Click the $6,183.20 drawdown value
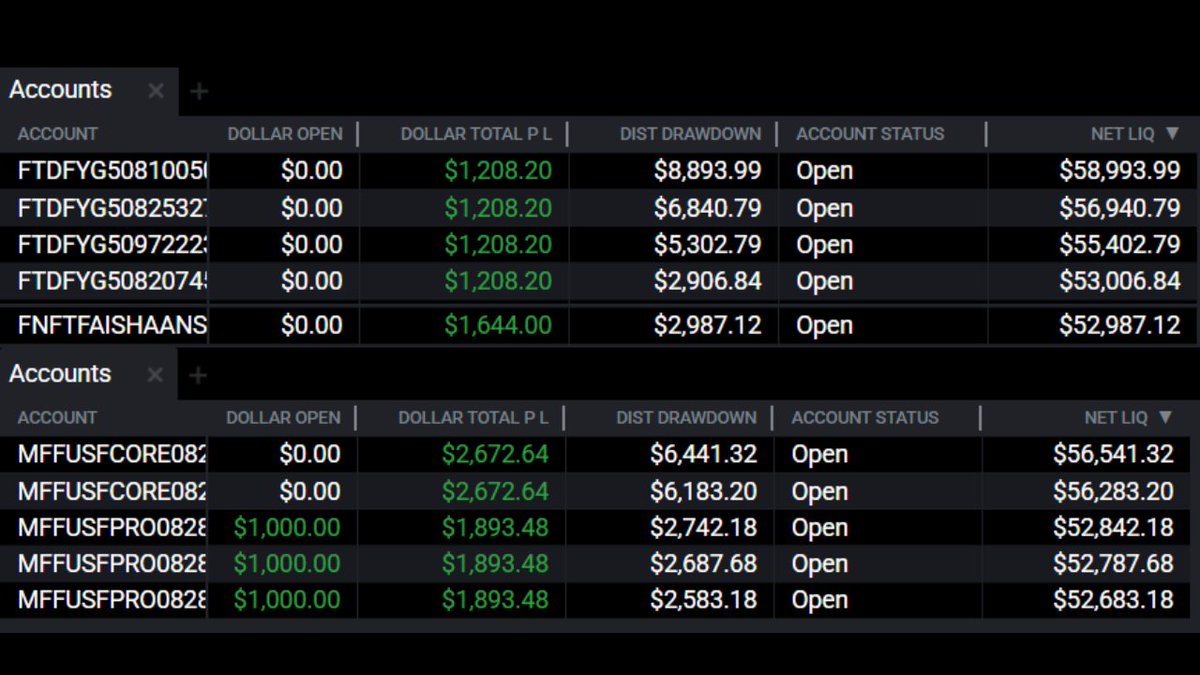Screen dimensions: 1200x675 point(703,492)
